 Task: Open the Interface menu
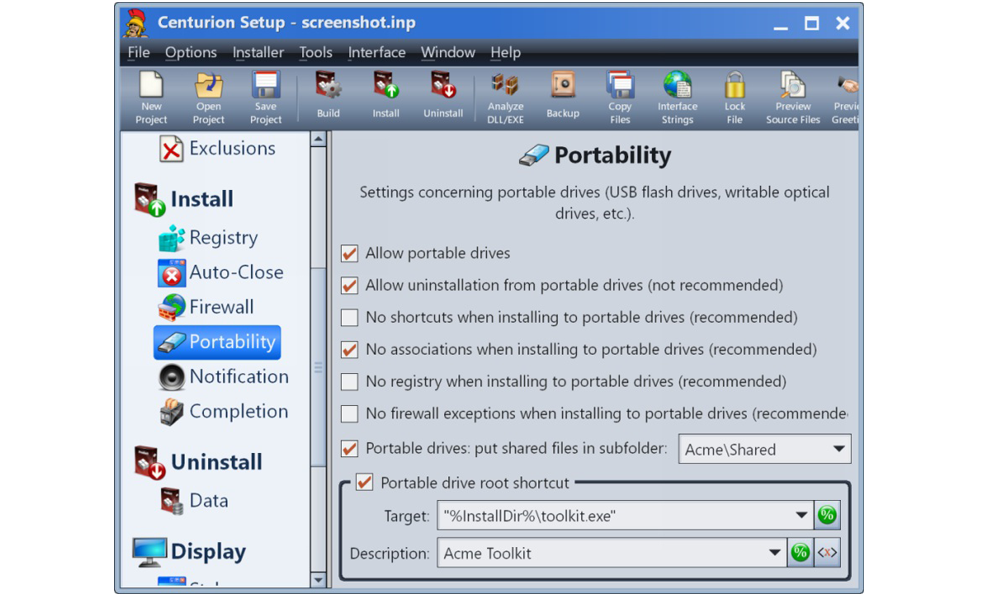point(376,52)
